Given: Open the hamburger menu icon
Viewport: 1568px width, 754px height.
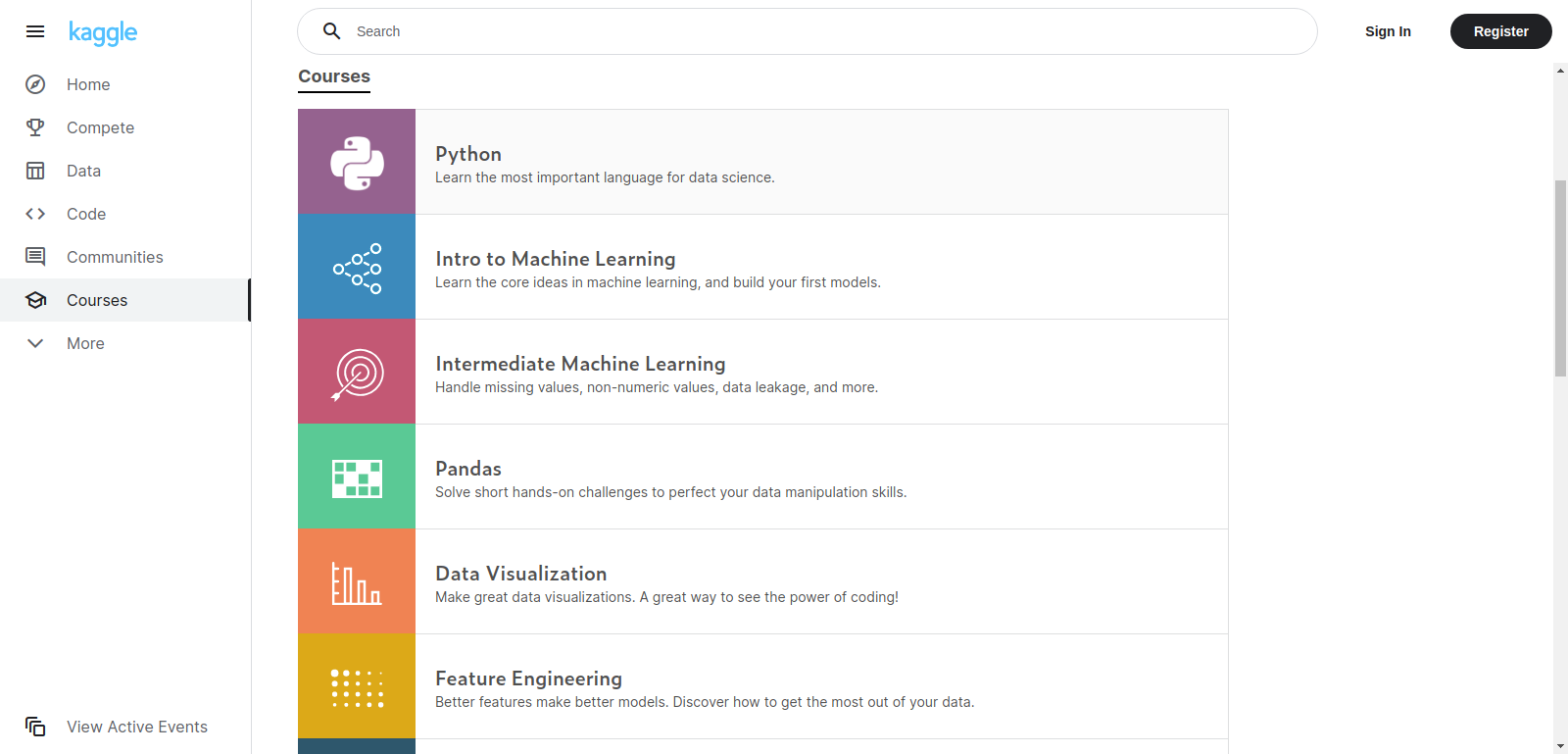Looking at the screenshot, I should tap(35, 31).
